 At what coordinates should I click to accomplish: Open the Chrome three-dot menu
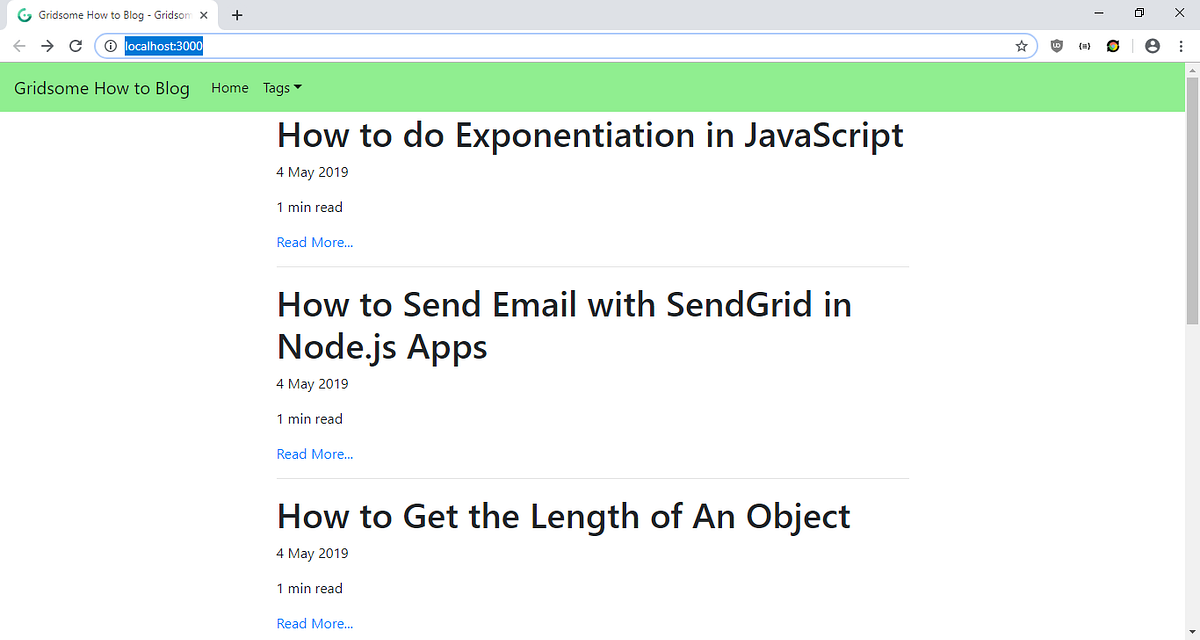[x=1181, y=45]
